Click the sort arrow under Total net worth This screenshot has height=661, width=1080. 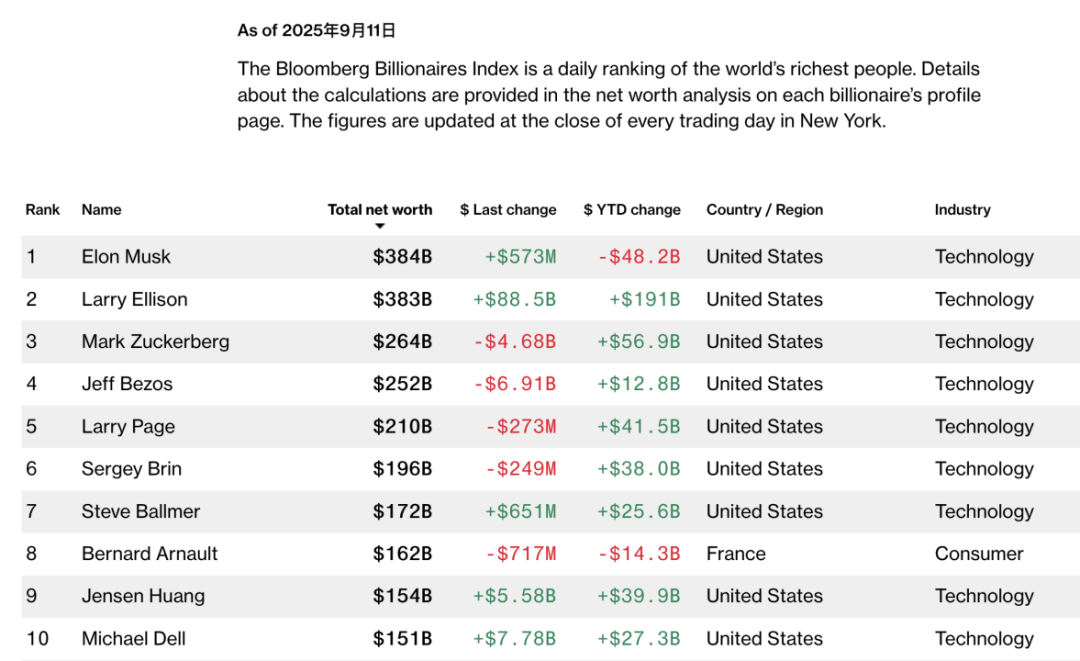pyautogui.click(x=380, y=227)
